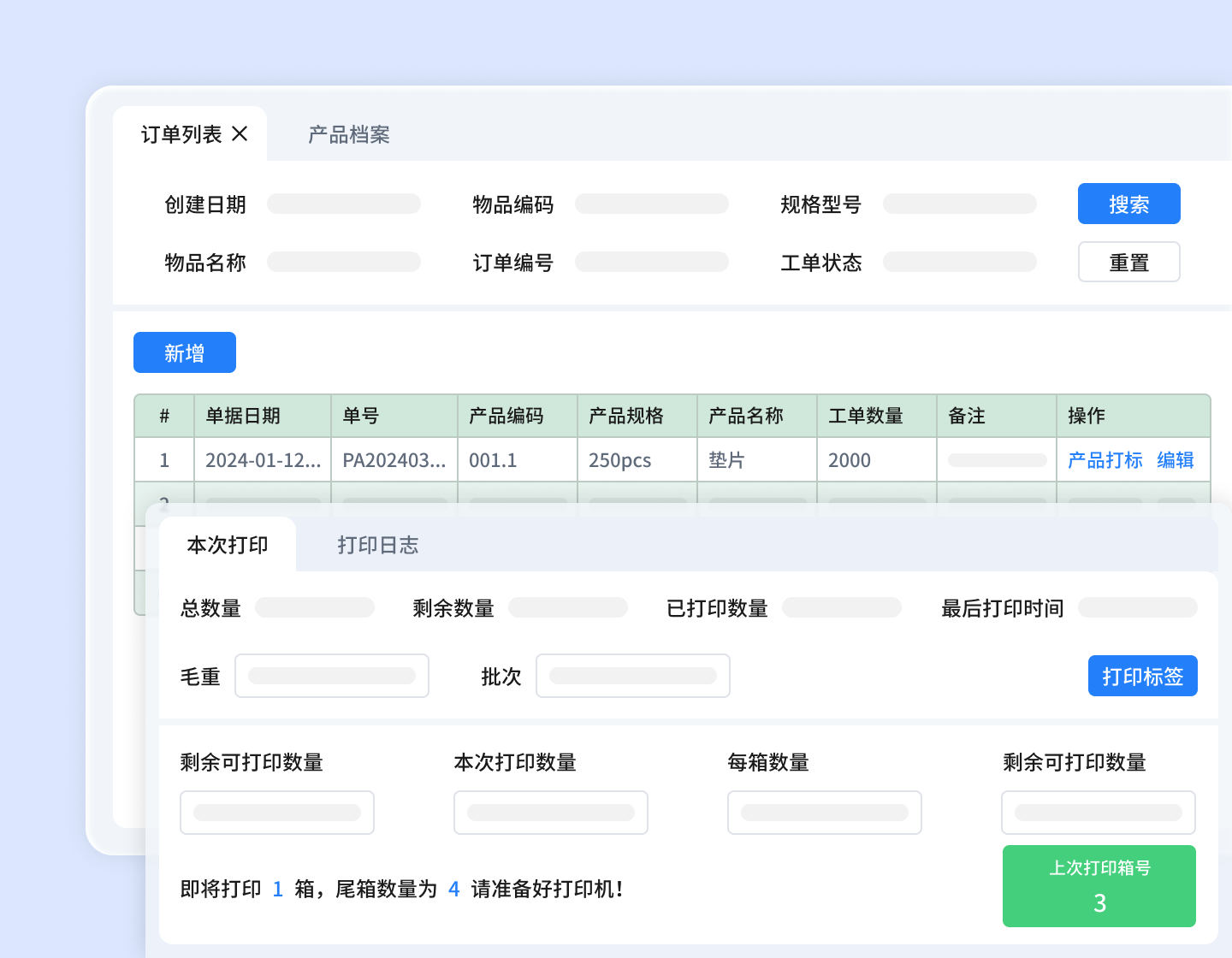The width and height of the screenshot is (1232, 958).
Task: Click the 备注 column header
Action: tap(997, 416)
